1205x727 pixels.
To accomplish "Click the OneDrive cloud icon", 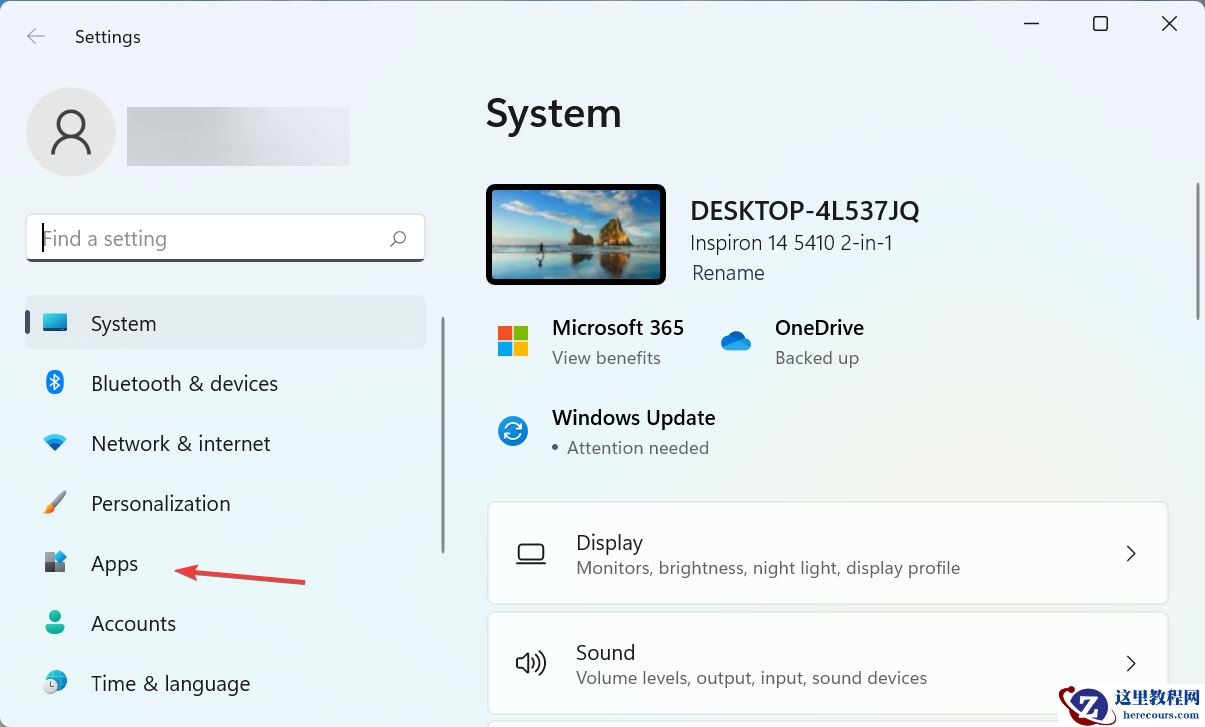I will [736, 341].
